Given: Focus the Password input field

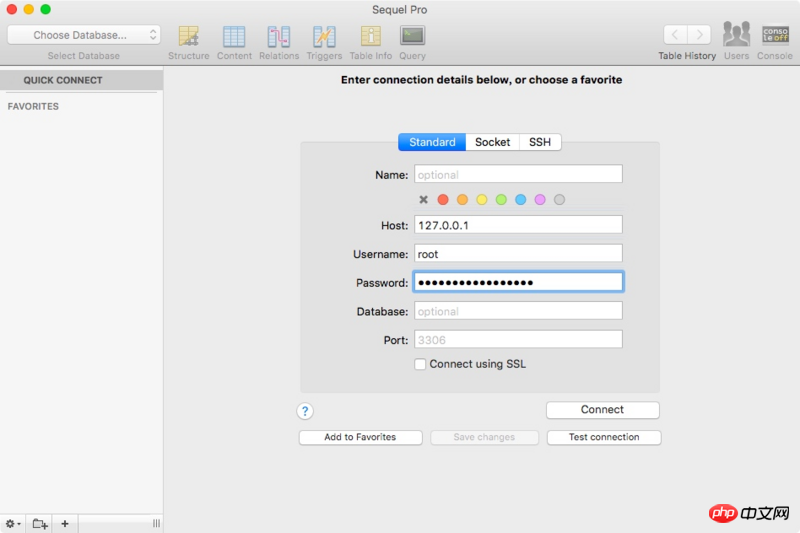Looking at the screenshot, I should [x=518, y=282].
